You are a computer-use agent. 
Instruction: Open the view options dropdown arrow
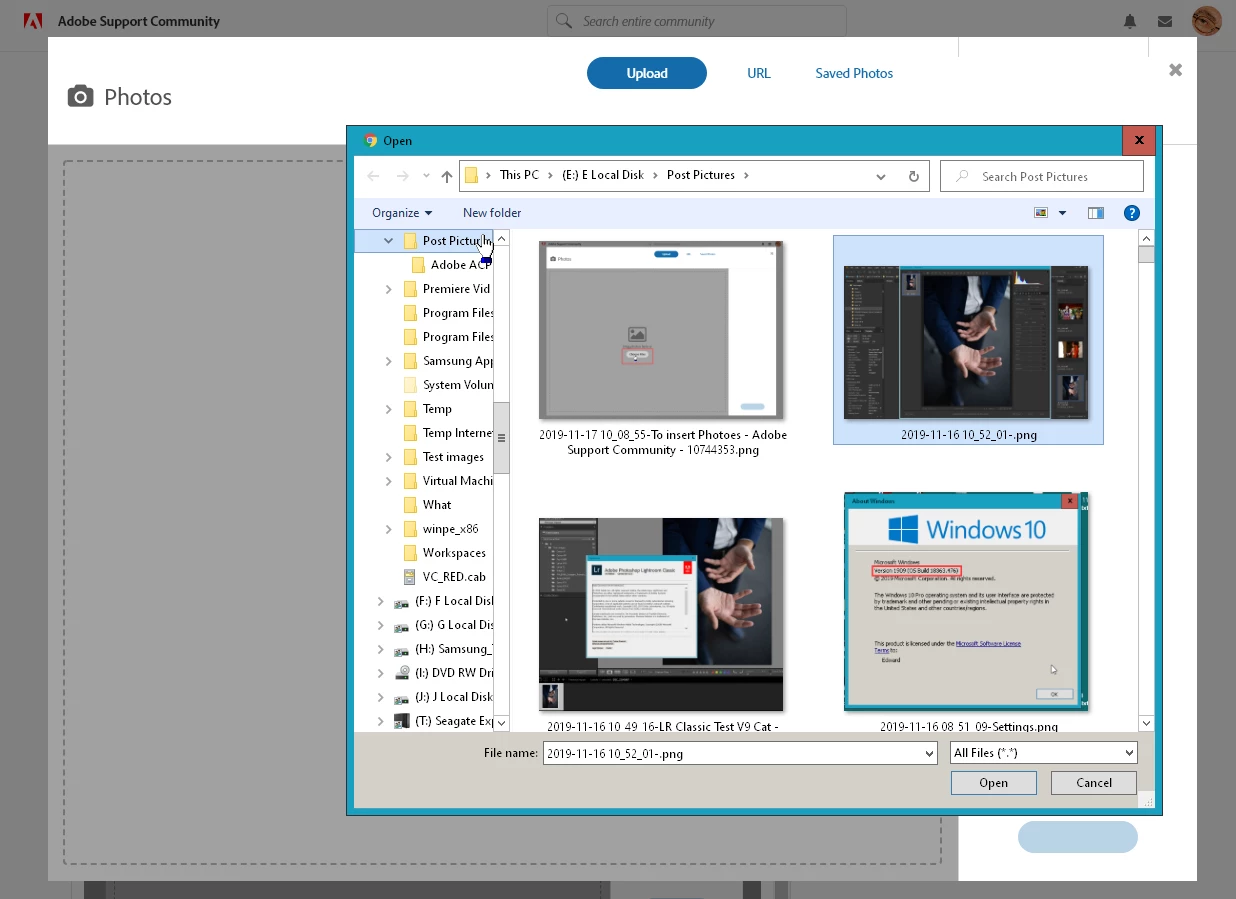coord(1062,213)
